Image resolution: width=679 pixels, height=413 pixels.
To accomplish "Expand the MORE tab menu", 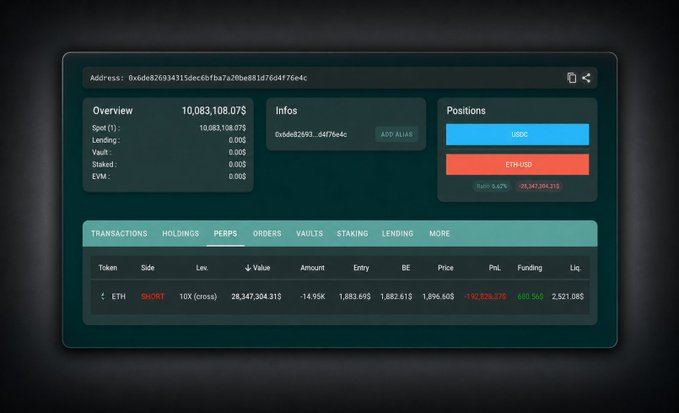I will (x=440, y=233).
